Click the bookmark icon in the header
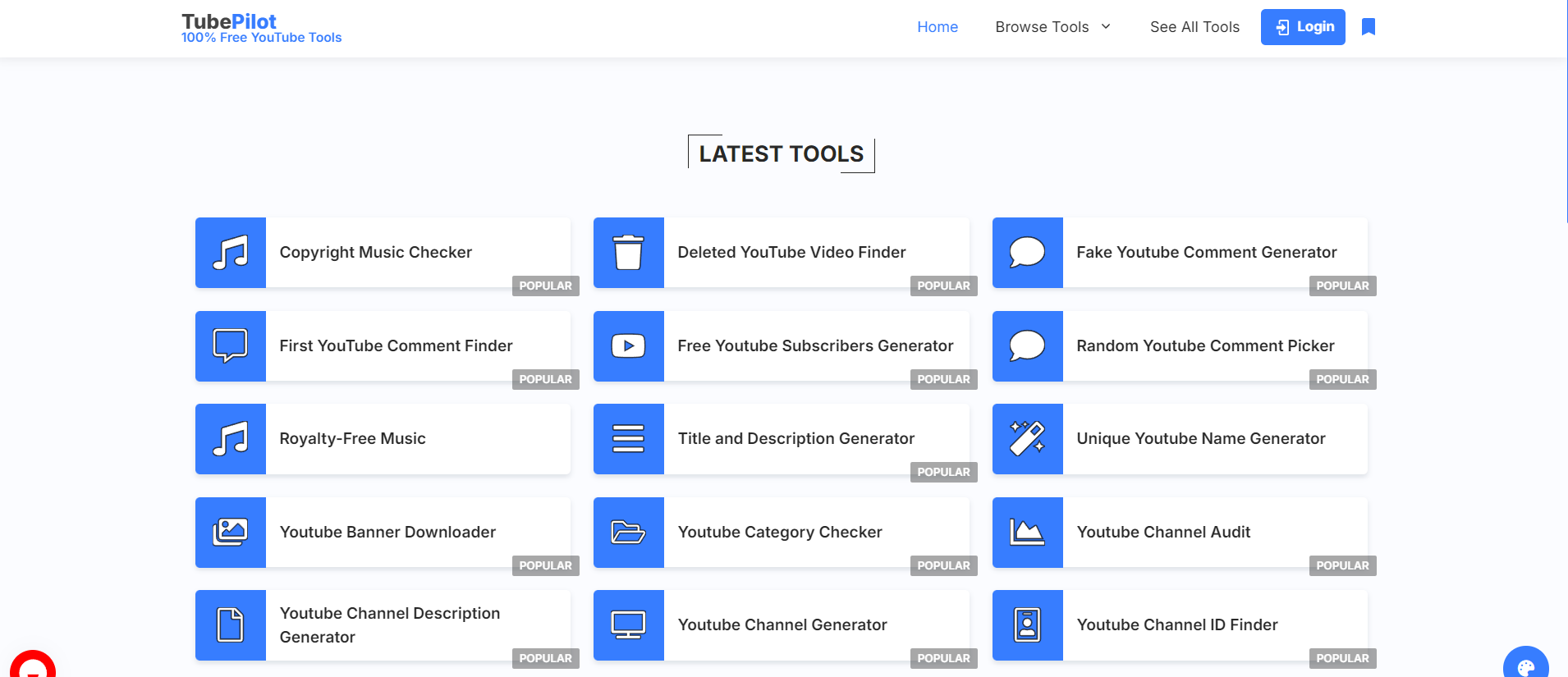The height and width of the screenshot is (677, 1568). pyautogui.click(x=1368, y=27)
